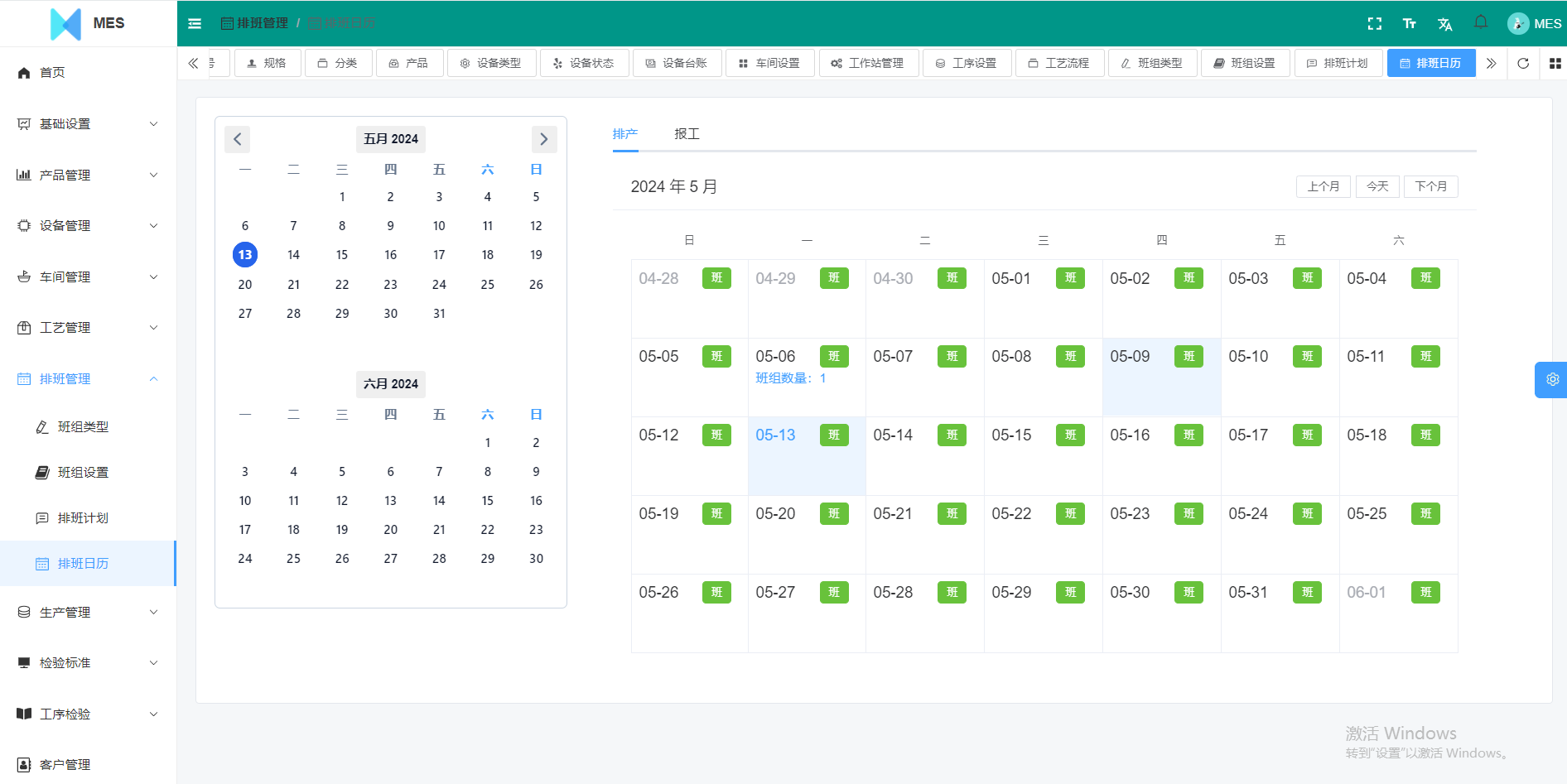Open 排班计划 submenu item in sidebar

[x=89, y=518]
